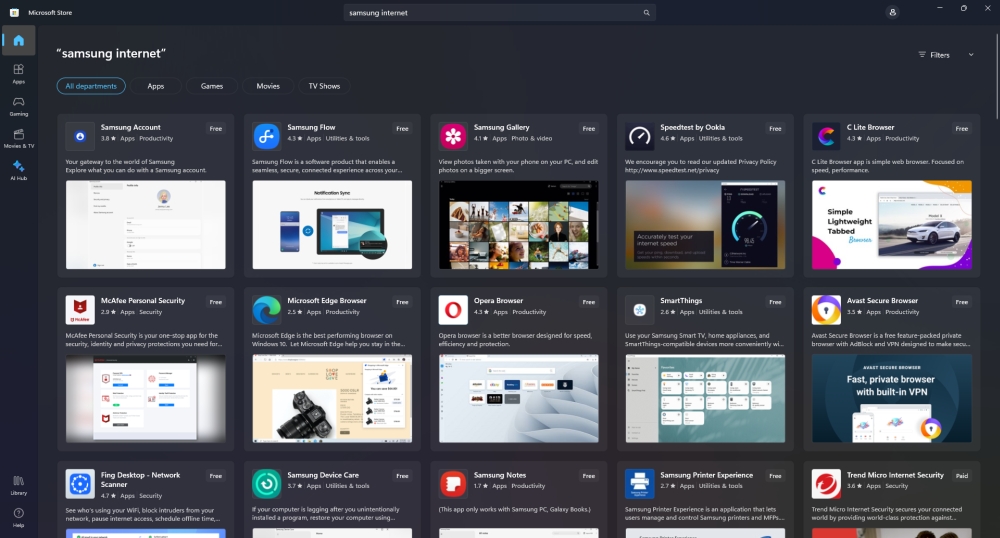Open the Samsung Flow title text
Screen dimensions: 1000x538
tap(311, 127)
